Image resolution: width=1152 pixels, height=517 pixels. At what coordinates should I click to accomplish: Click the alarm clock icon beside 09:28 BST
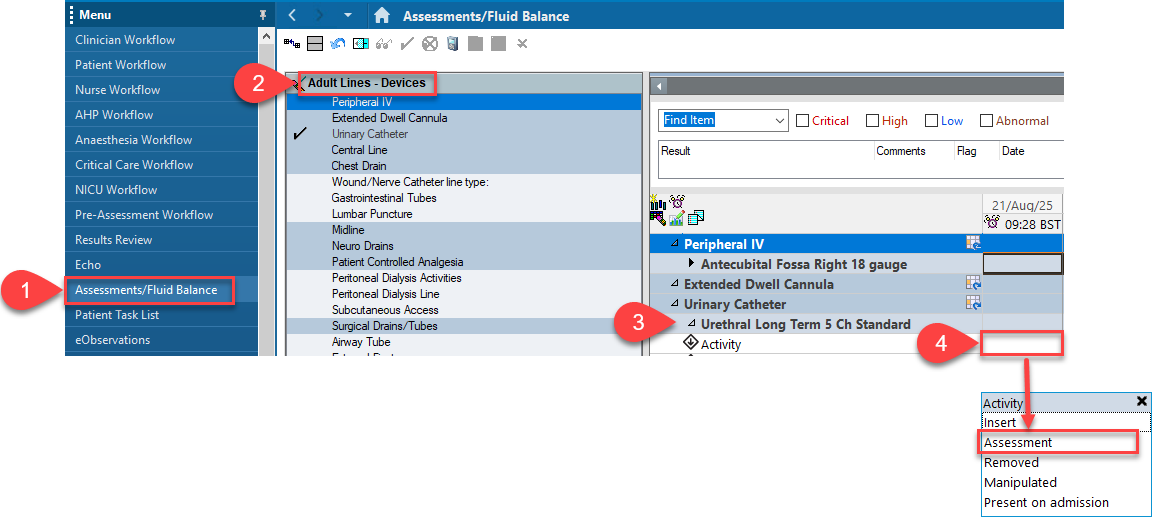(x=993, y=223)
